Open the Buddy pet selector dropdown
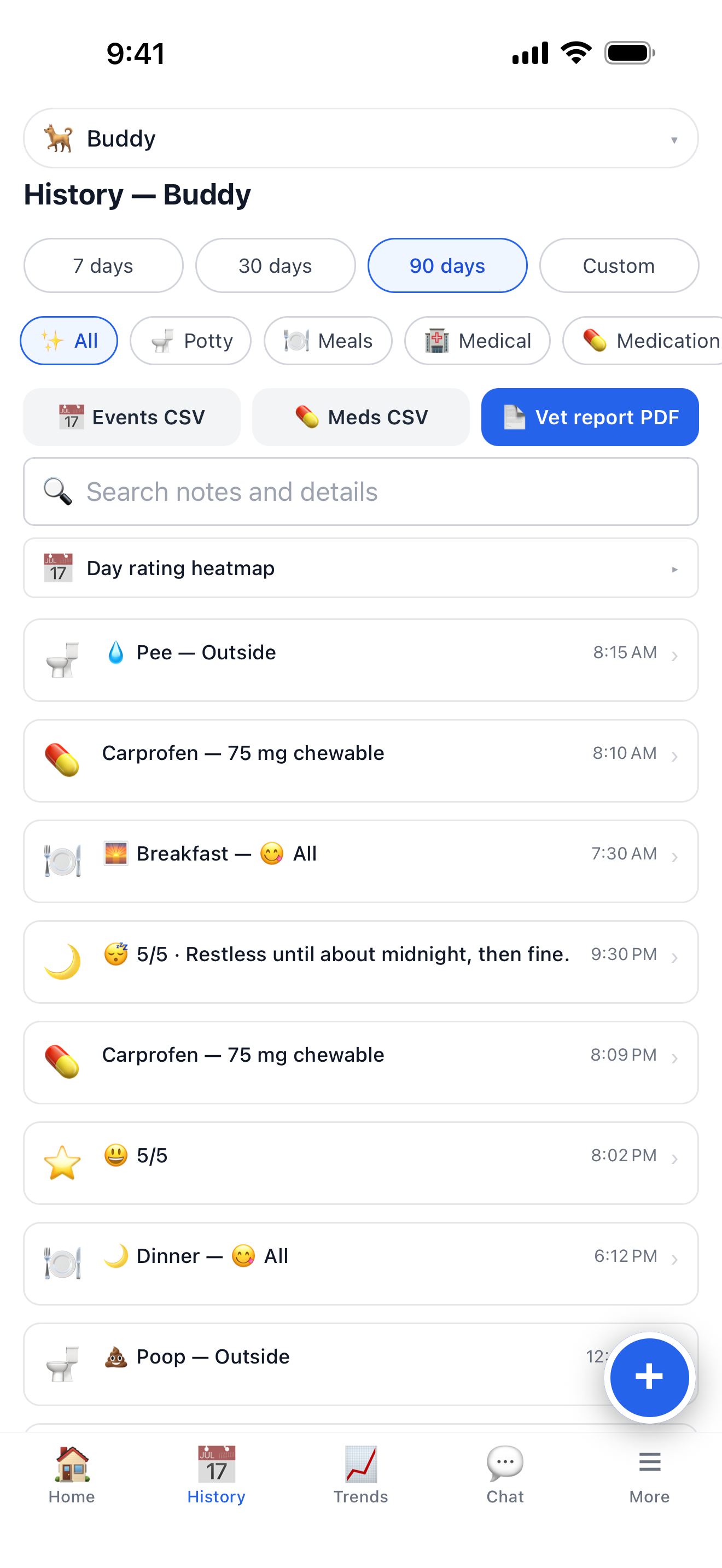722x1568 pixels. (360, 139)
